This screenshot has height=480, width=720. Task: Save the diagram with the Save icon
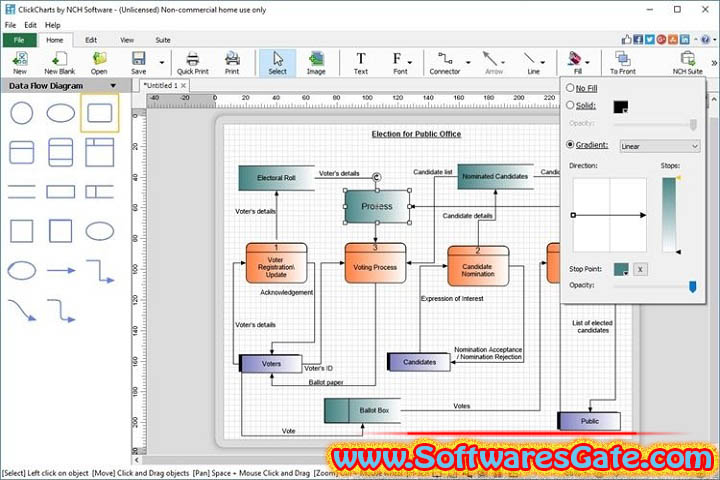click(138, 63)
